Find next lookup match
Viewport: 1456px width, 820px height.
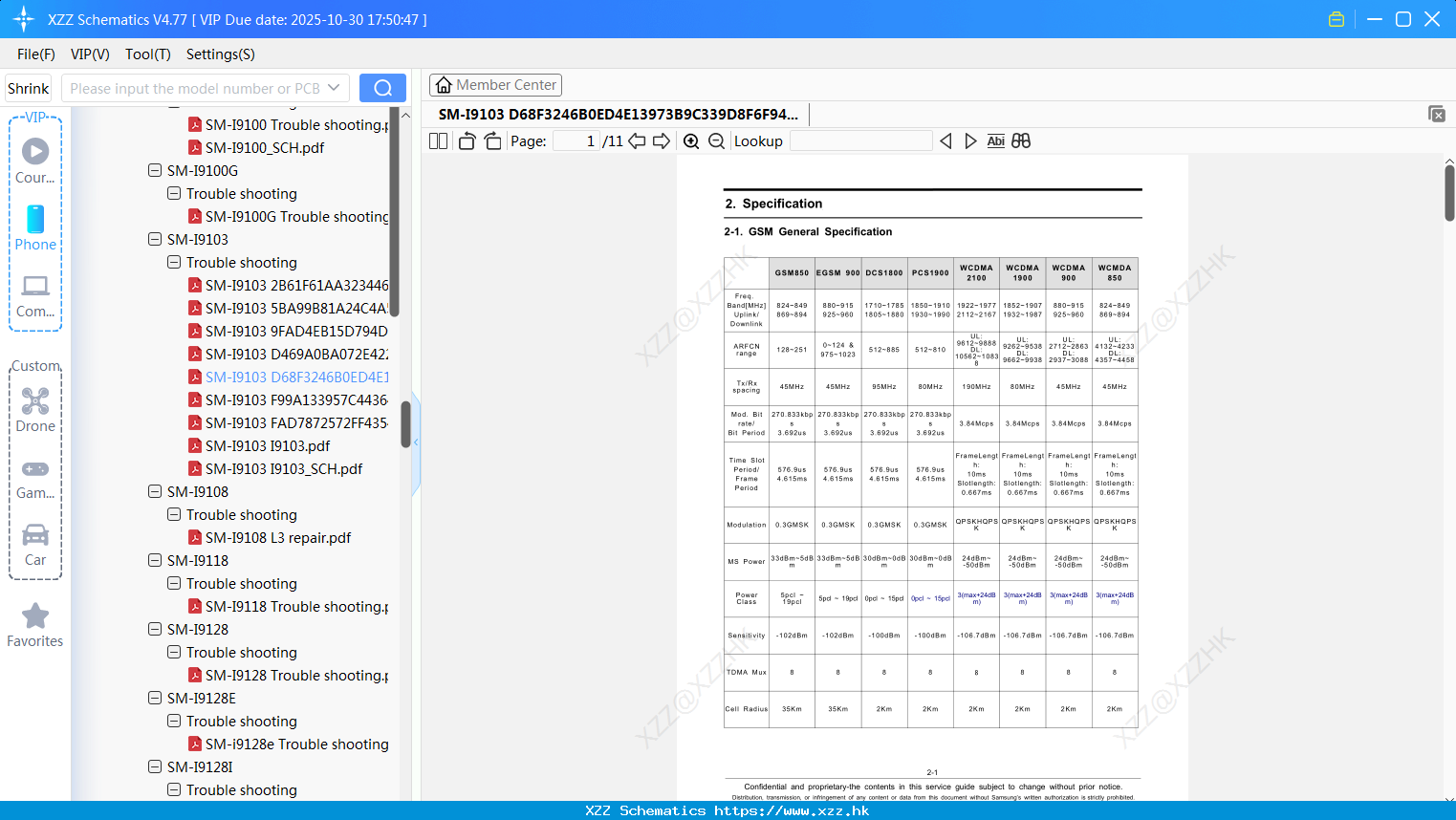tap(970, 140)
